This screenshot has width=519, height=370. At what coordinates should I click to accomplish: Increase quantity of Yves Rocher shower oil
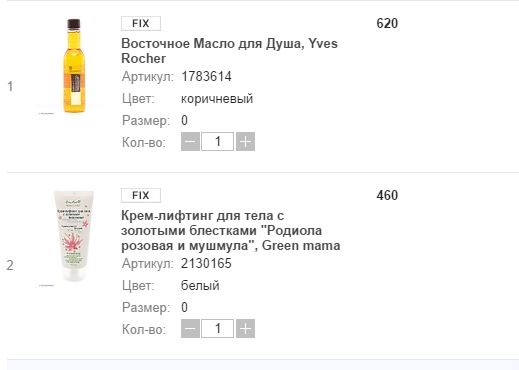coord(245,142)
